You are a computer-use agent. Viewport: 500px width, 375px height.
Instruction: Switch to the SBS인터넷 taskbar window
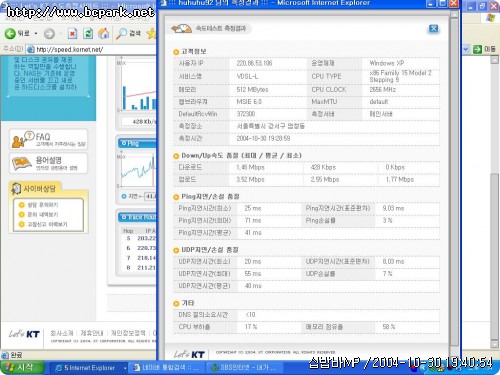(x=245, y=368)
